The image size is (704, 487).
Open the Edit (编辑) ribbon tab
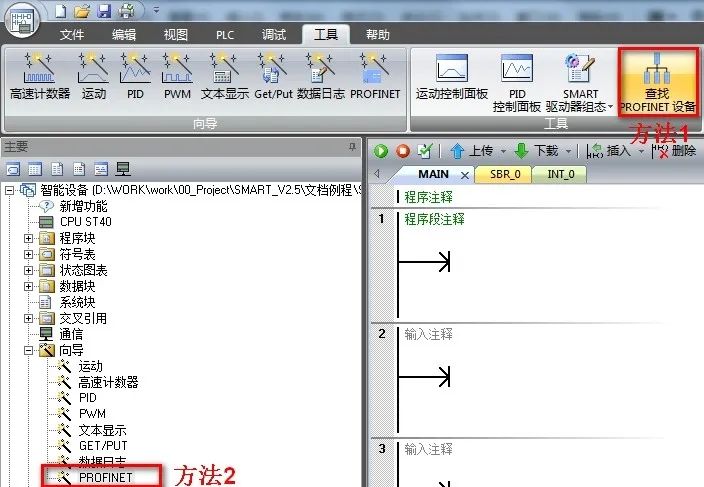pos(124,35)
